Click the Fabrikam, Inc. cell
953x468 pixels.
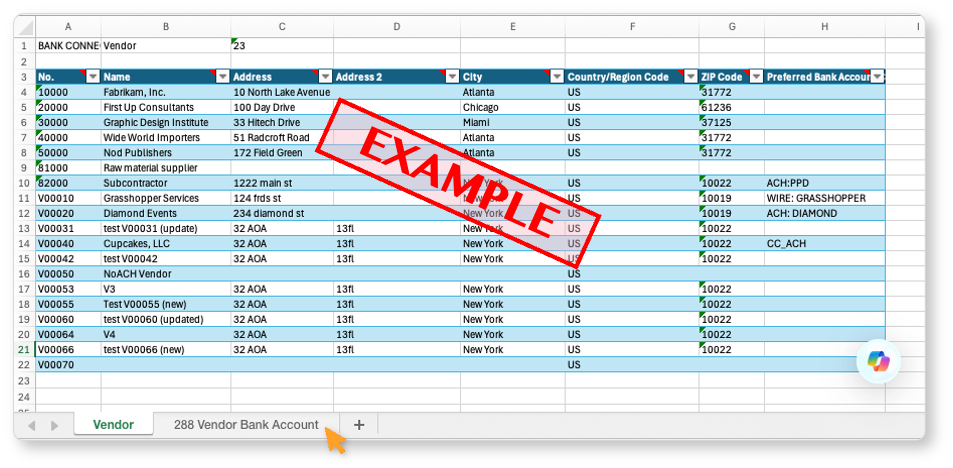tap(166, 92)
